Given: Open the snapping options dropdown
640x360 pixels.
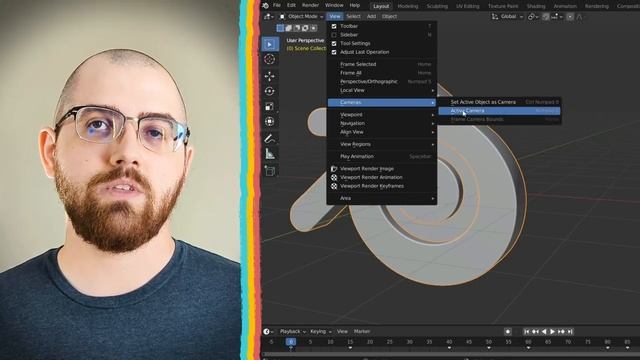Looking at the screenshot, I should (x=556, y=16).
